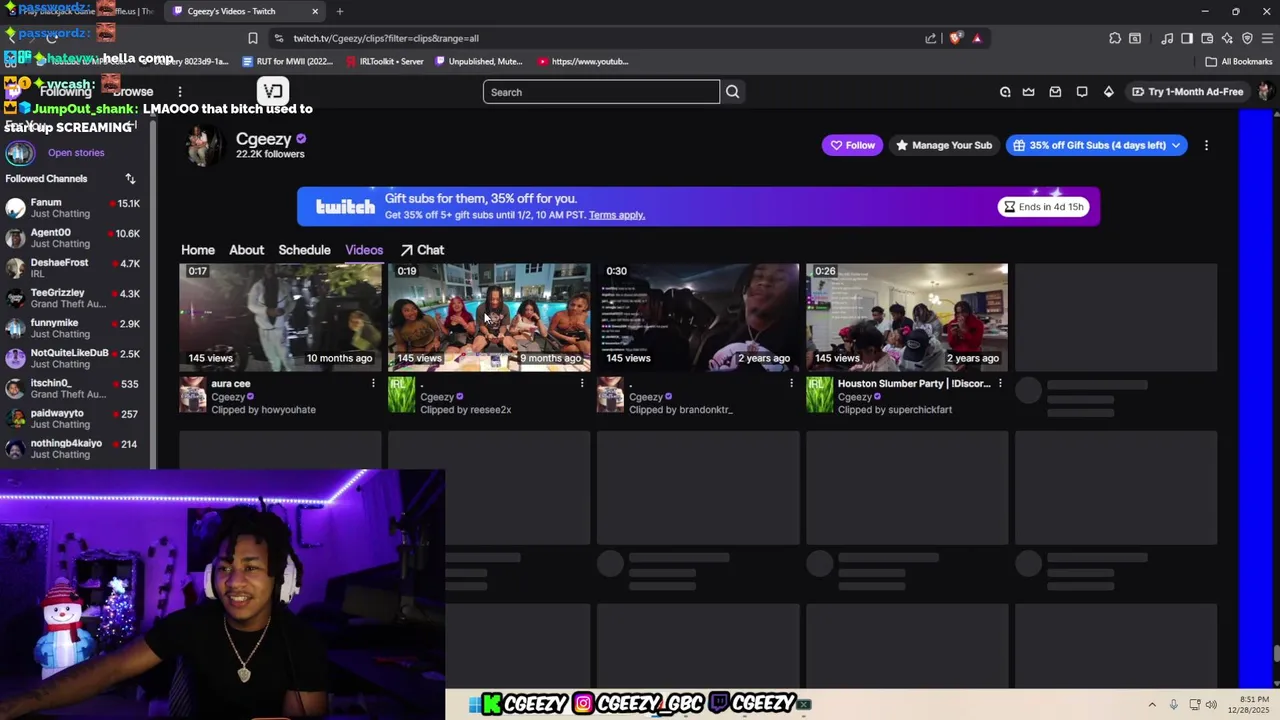The height and width of the screenshot is (720, 1280).
Task: Click Open stories link
Action: pyautogui.click(x=76, y=153)
